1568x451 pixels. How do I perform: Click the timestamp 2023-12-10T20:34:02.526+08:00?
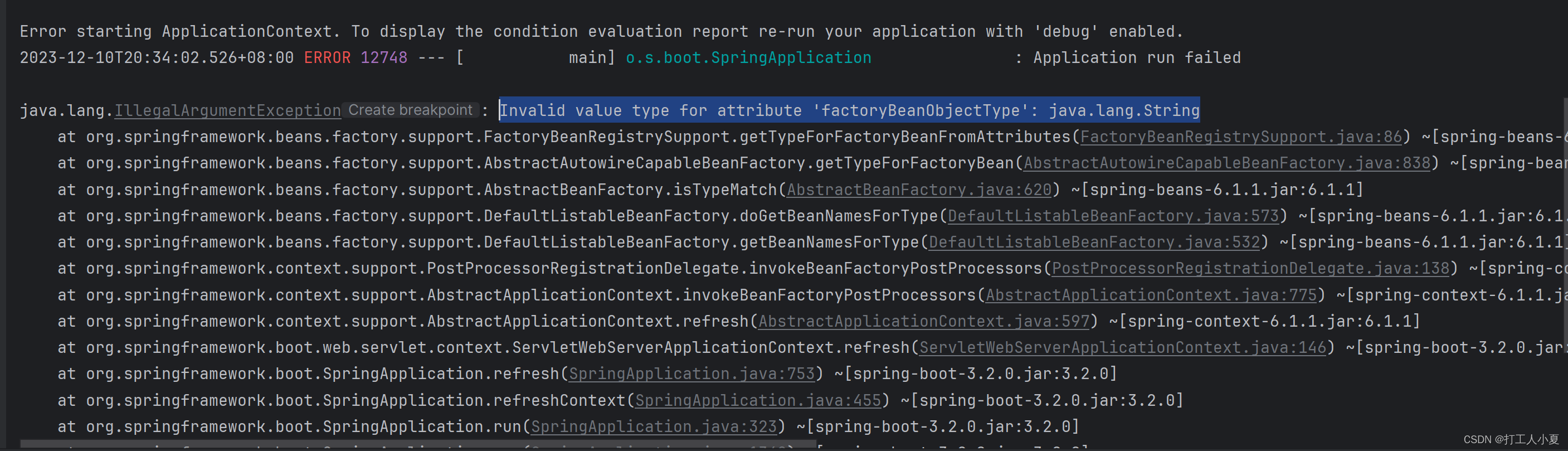pos(157,58)
